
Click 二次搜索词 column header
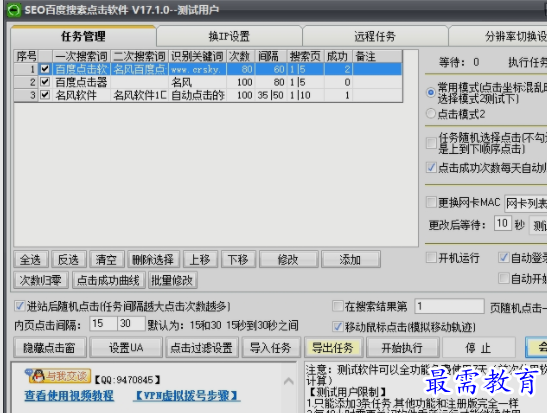click(x=140, y=56)
